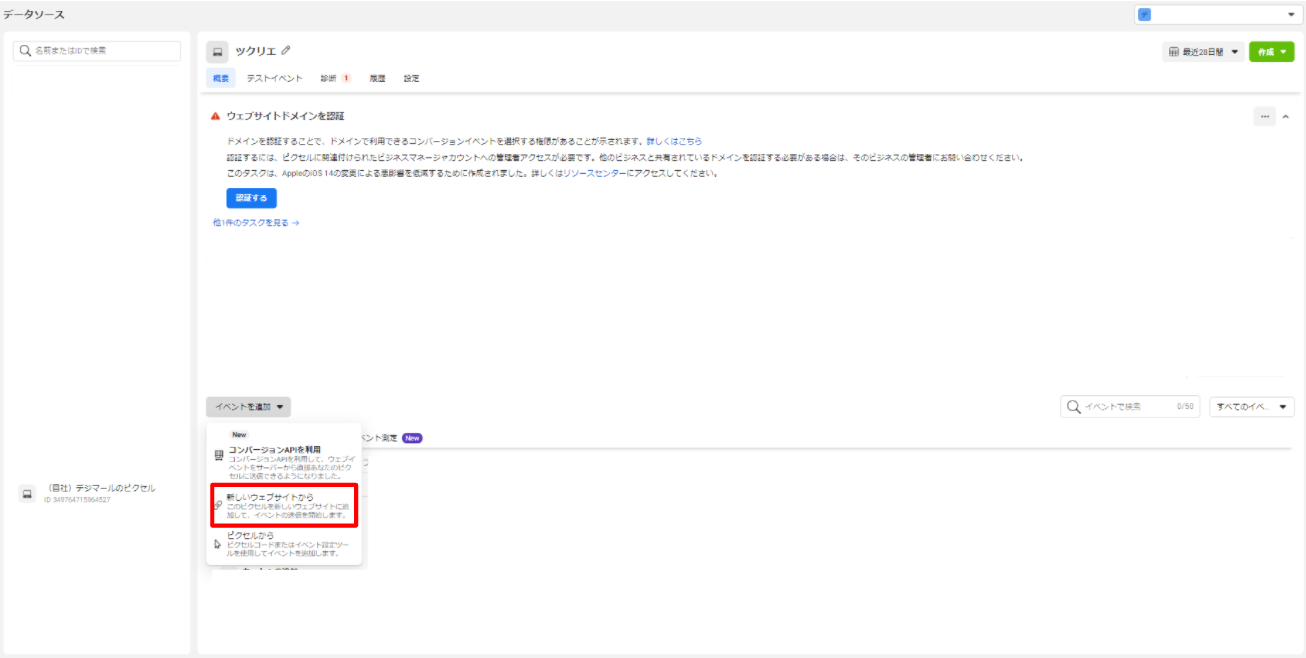1306x658 pixels.
Task: Click the red warning triangle icon
Action: 215,116
